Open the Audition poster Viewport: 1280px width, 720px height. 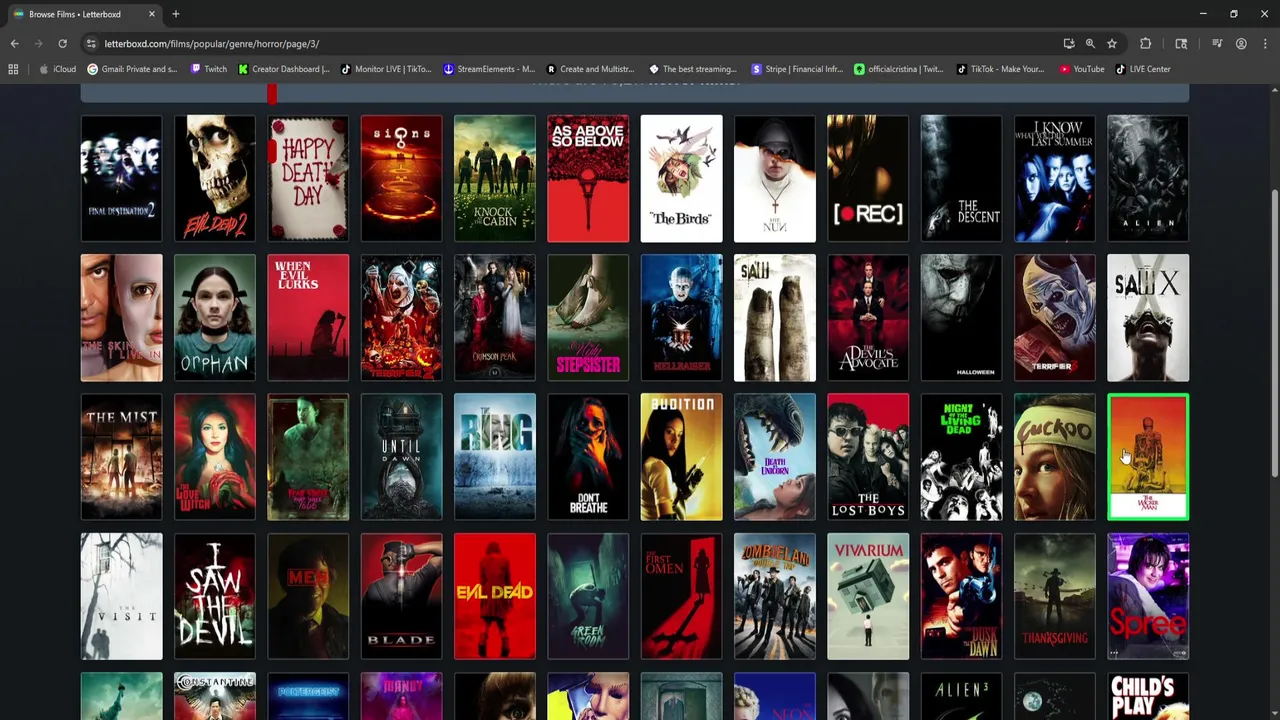tap(681, 457)
